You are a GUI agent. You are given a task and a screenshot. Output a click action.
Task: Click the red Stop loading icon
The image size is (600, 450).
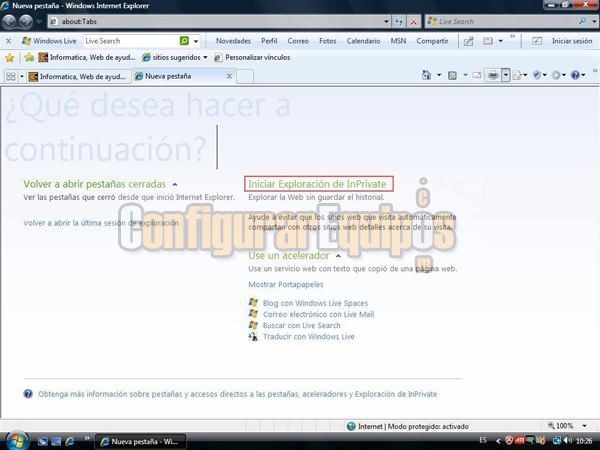pos(414,21)
